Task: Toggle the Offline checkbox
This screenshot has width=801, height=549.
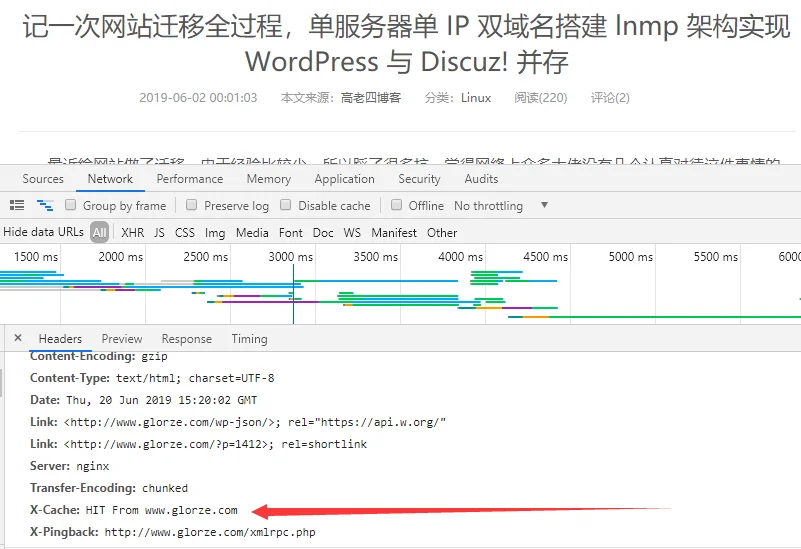Action: 396,205
